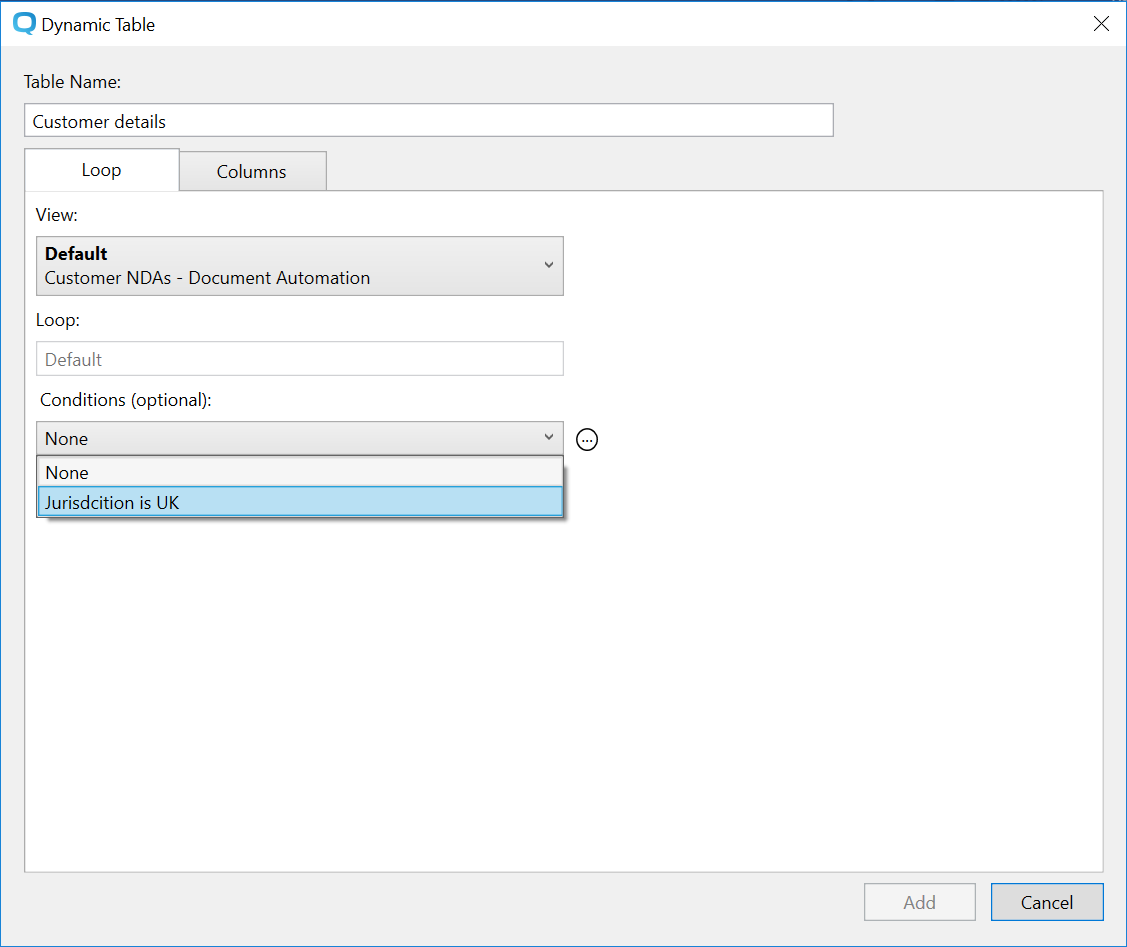The image size is (1127, 947).
Task: Click the 'View:' label text
Action: [x=57, y=214]
